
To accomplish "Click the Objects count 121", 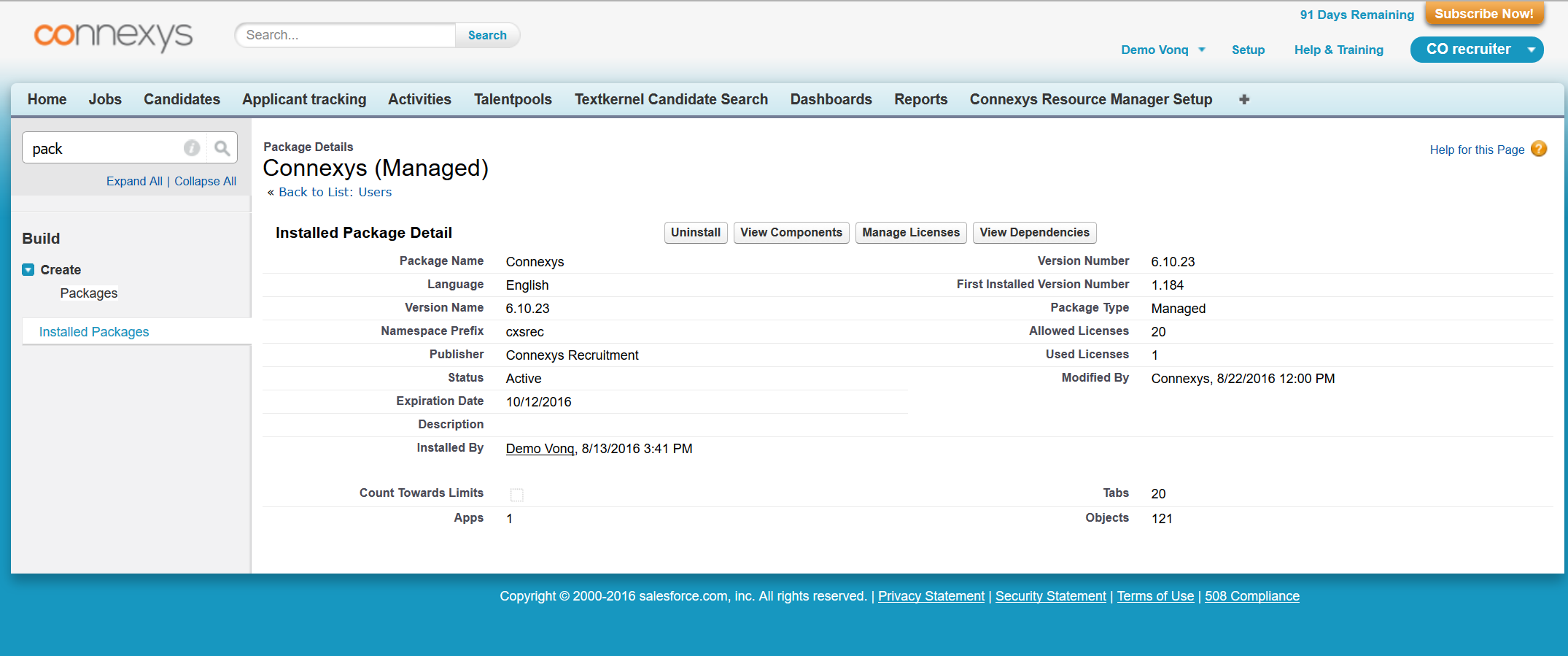I will coord(1162,519).
